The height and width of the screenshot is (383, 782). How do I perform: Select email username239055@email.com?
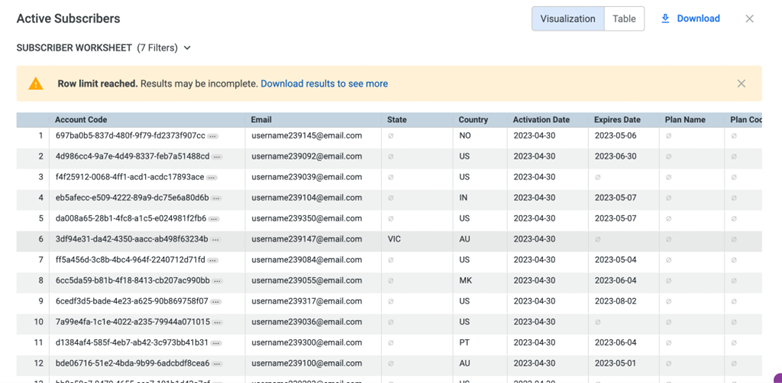[307, 280]
